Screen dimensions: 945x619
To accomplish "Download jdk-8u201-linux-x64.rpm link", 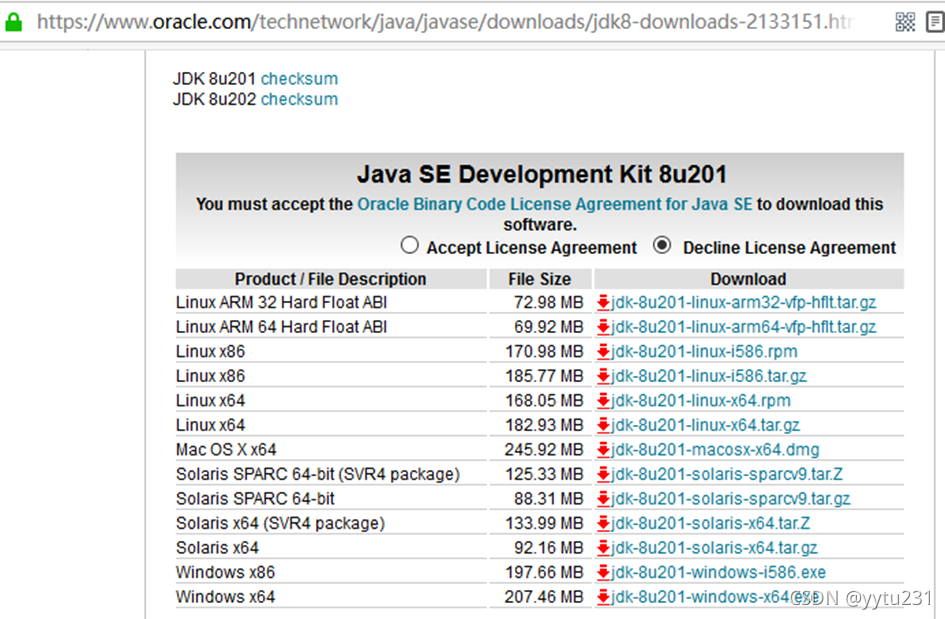I will click(x=701, y=401).
